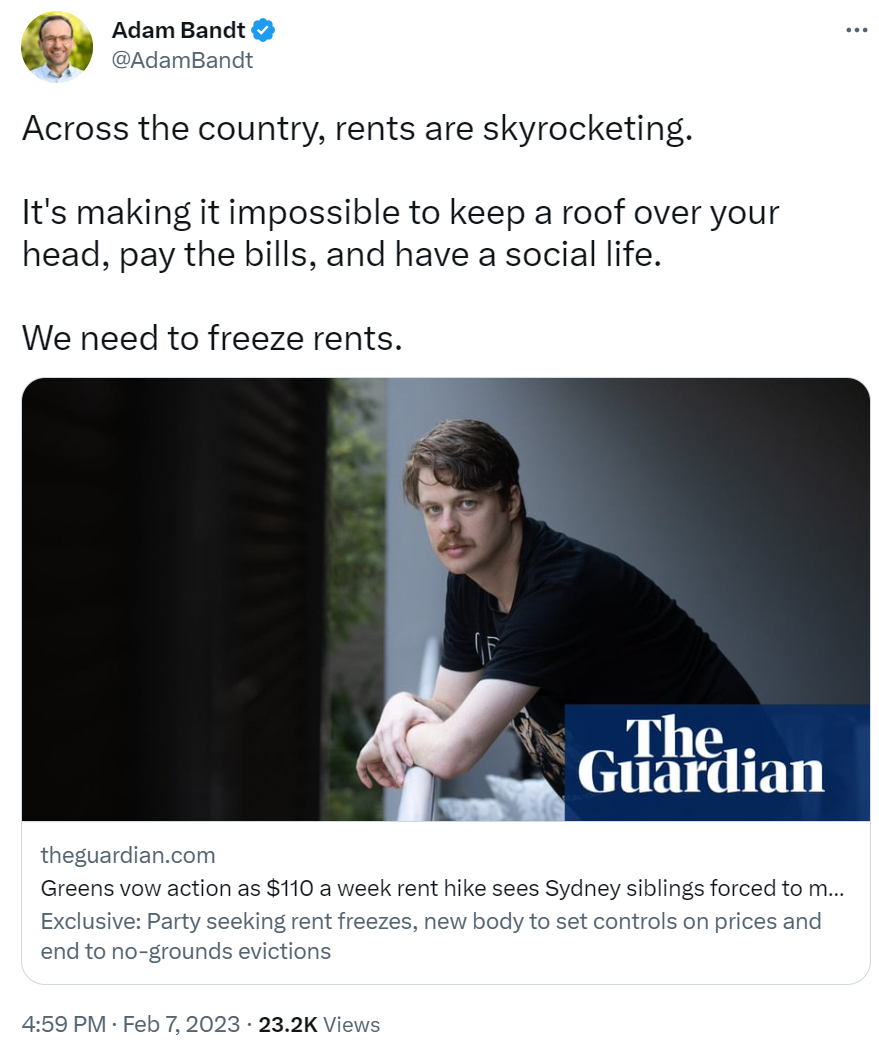This screenshot has width=879, height=1043.
Task: Open the three-dot more options menu
Action: click(856, 30)
